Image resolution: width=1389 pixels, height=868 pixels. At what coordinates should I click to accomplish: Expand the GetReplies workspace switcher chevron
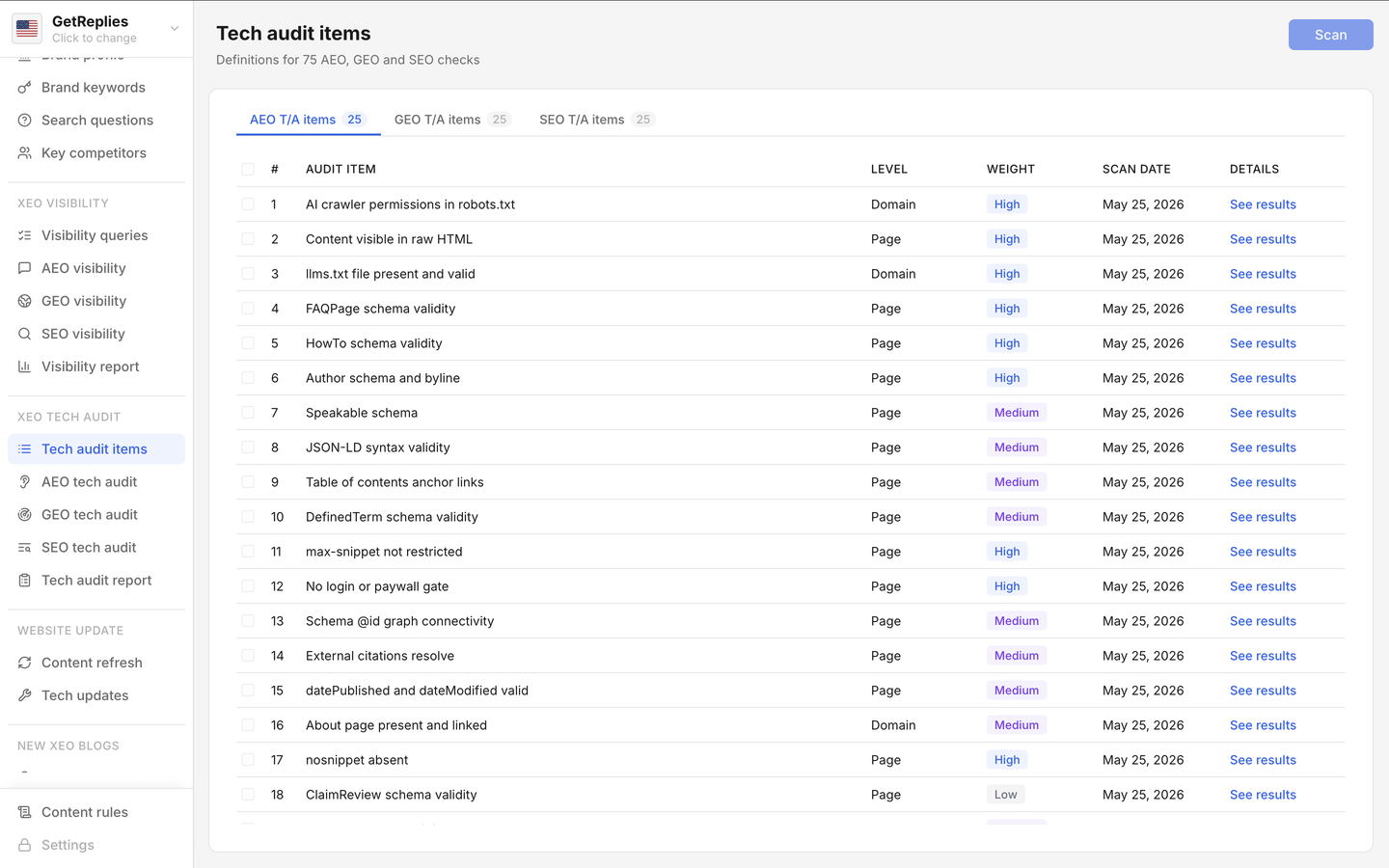(x=175, y=29)
